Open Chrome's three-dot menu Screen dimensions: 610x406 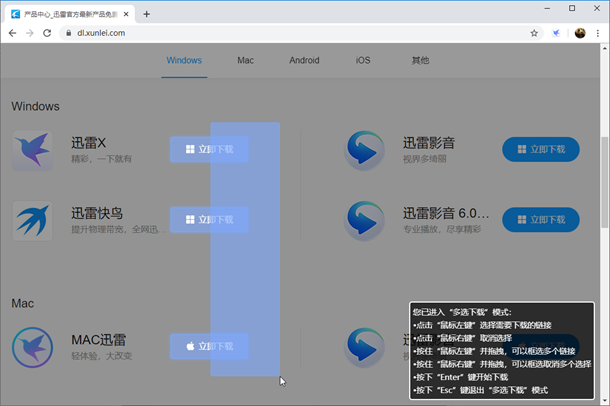(x=598, y=33)
